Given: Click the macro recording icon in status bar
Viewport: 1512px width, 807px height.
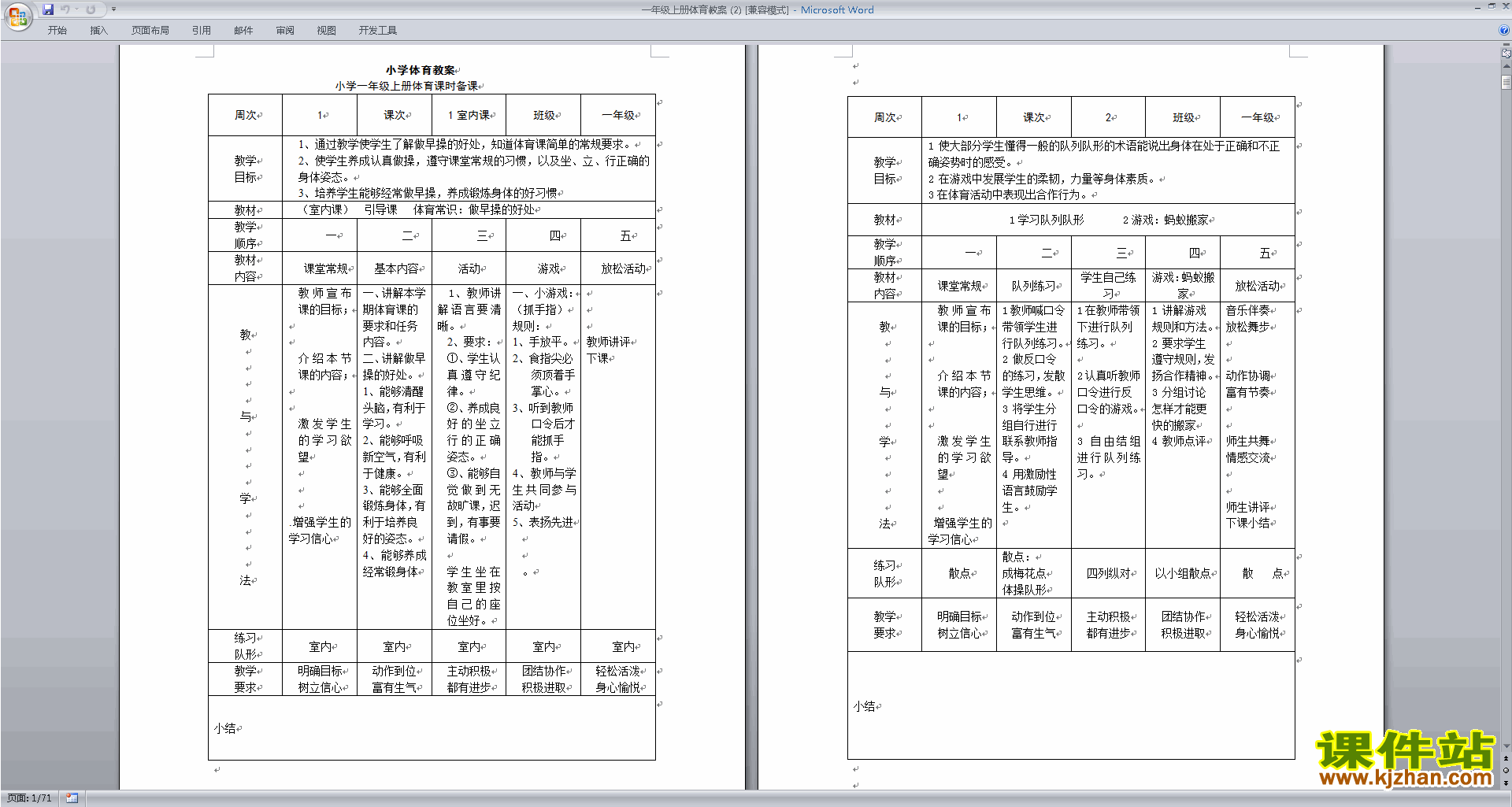Looking at the screenshot, I should [72, 798].
